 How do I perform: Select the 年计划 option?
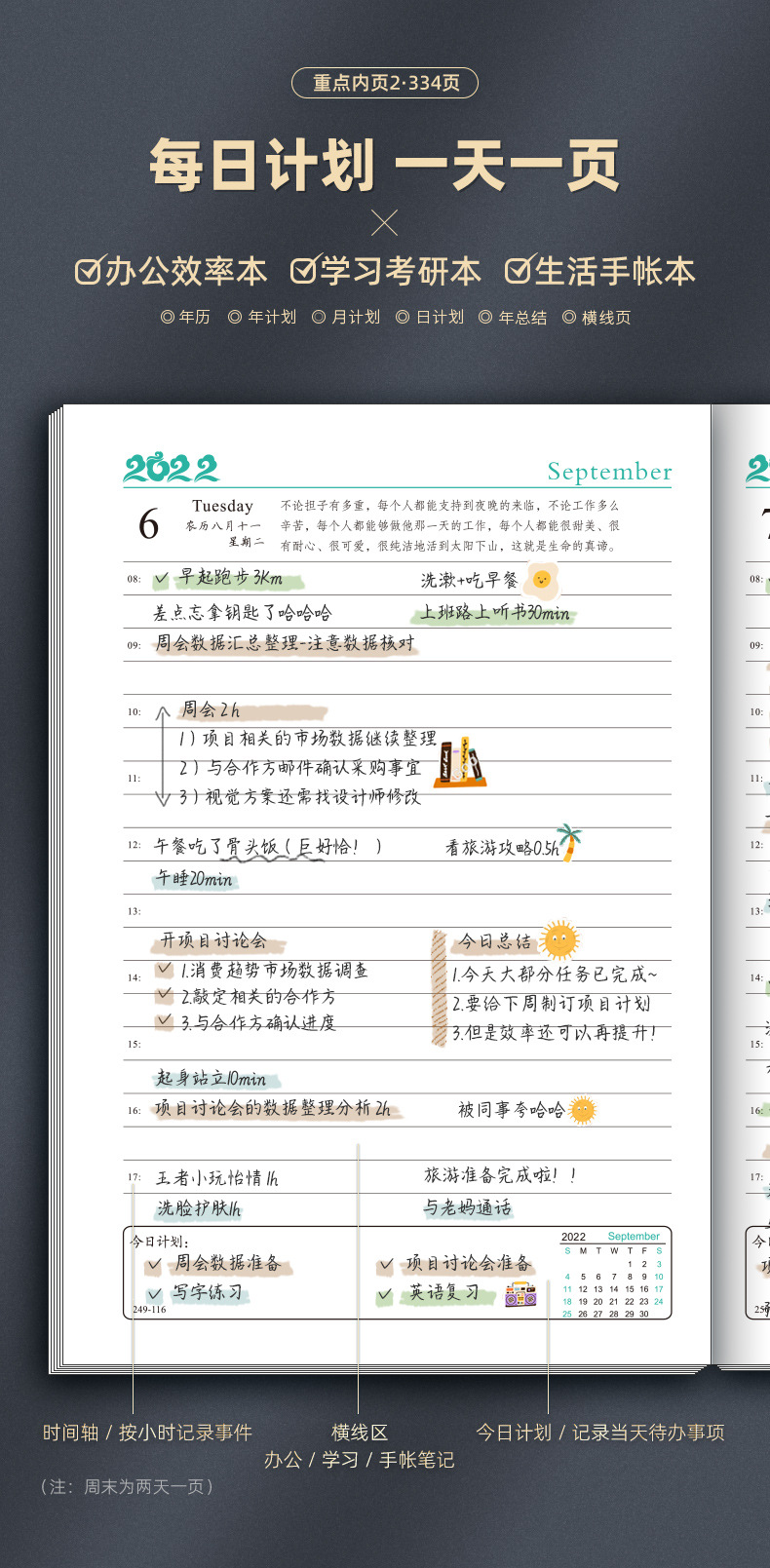point(261,317)
